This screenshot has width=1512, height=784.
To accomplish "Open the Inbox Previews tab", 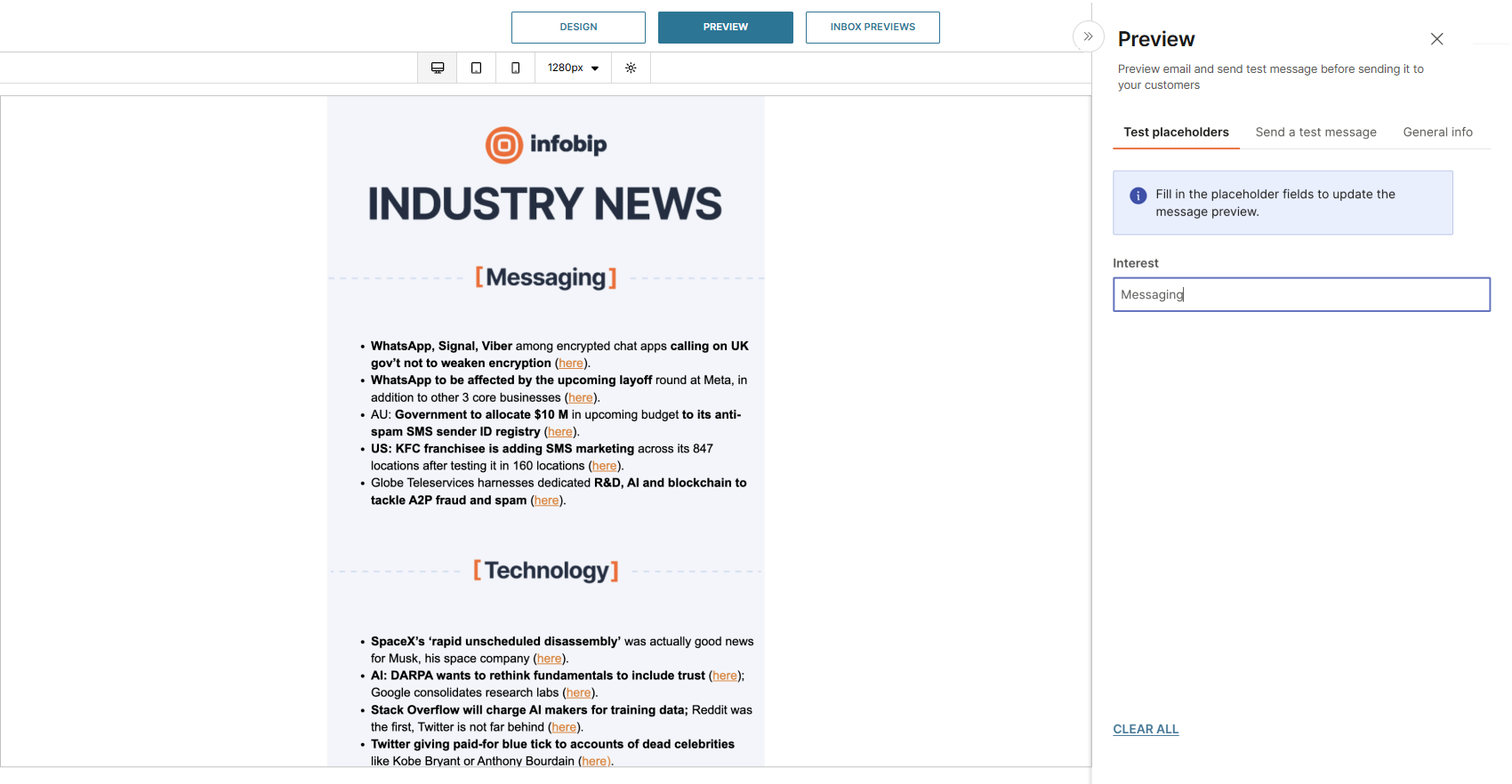I will point(873,28).
